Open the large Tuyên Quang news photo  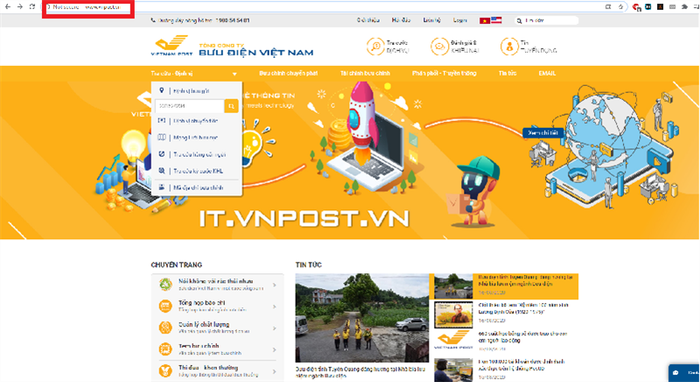click(362, 318)
